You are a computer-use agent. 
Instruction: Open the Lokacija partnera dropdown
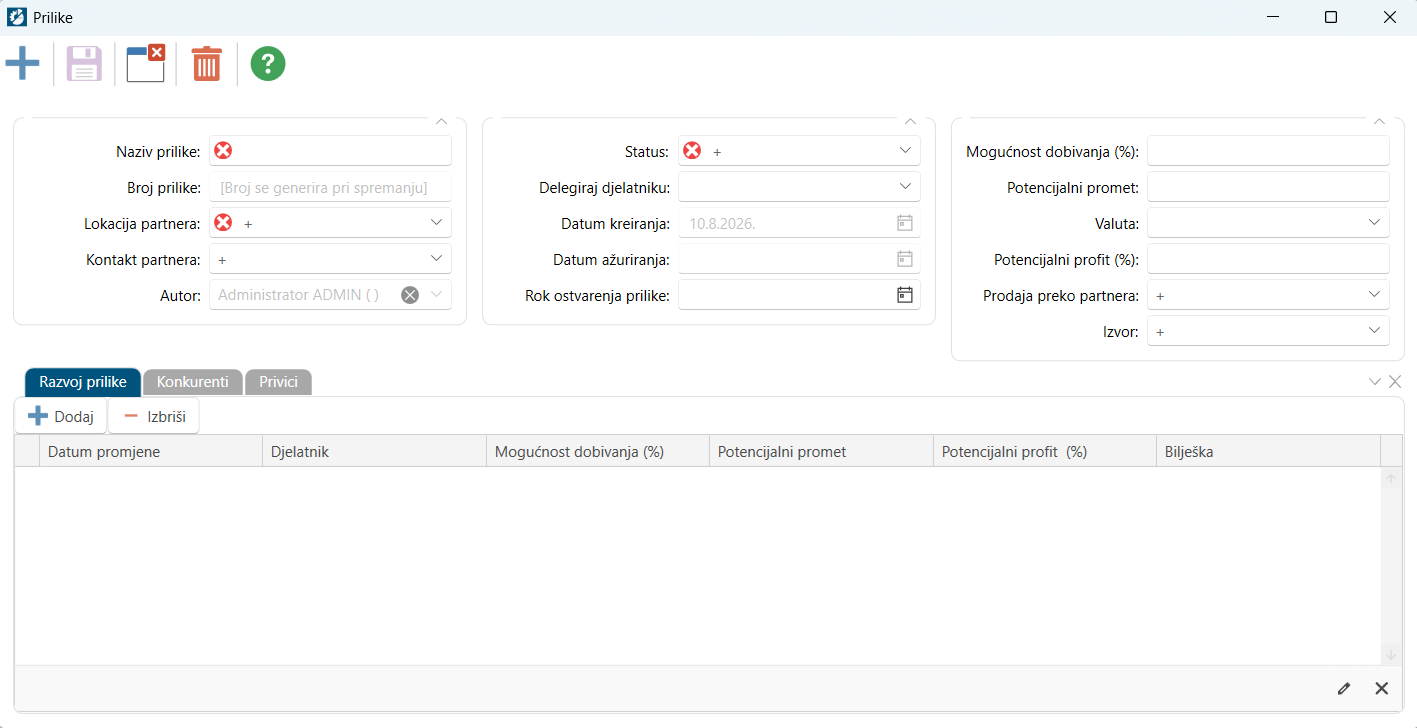pos(436,223)
